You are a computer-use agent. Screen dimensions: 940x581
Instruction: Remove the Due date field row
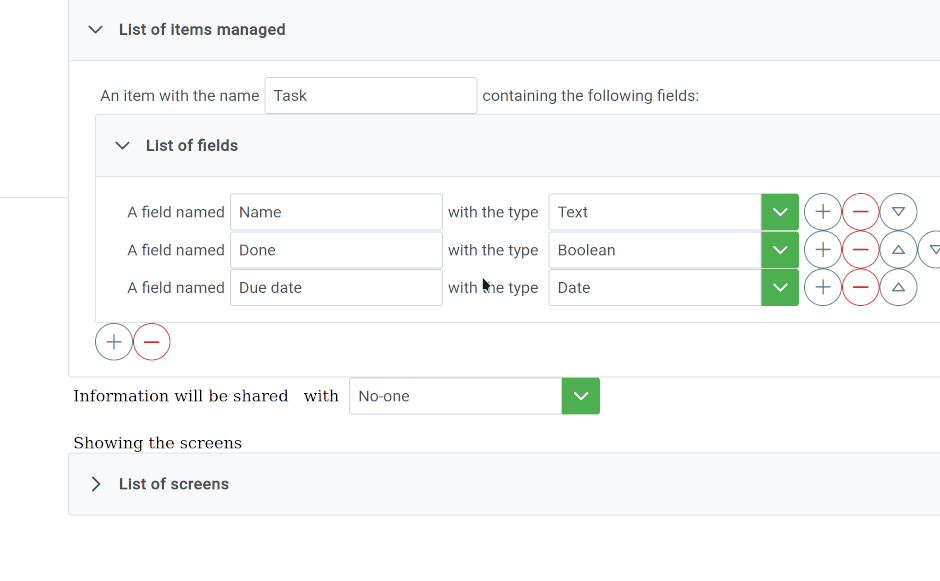coord(860,287)
